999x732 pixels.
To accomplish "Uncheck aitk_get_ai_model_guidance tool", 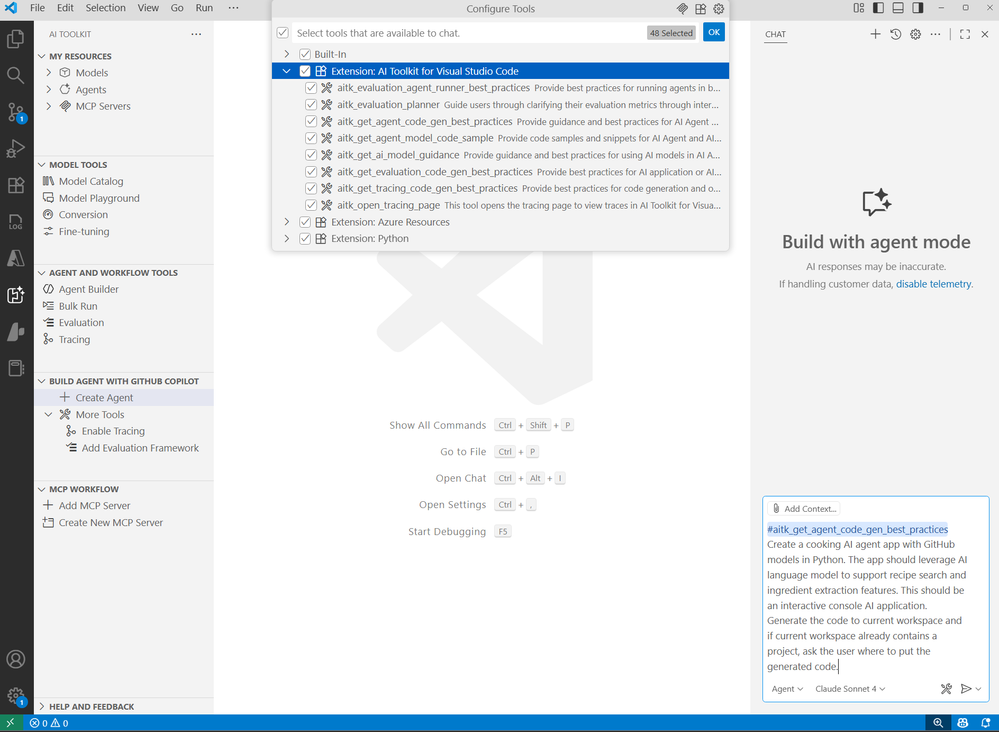I will point(311,155).
